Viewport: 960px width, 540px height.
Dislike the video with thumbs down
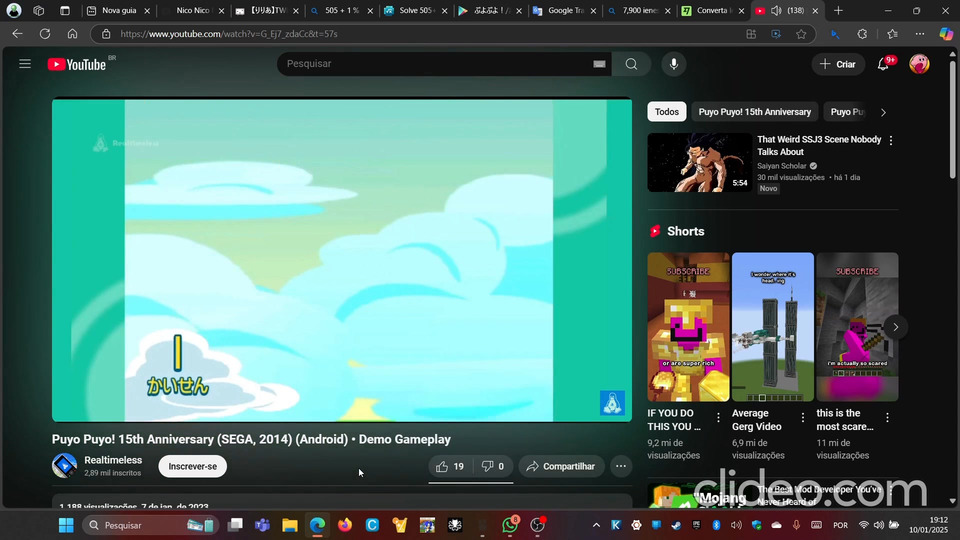click(x=493, y=467)
